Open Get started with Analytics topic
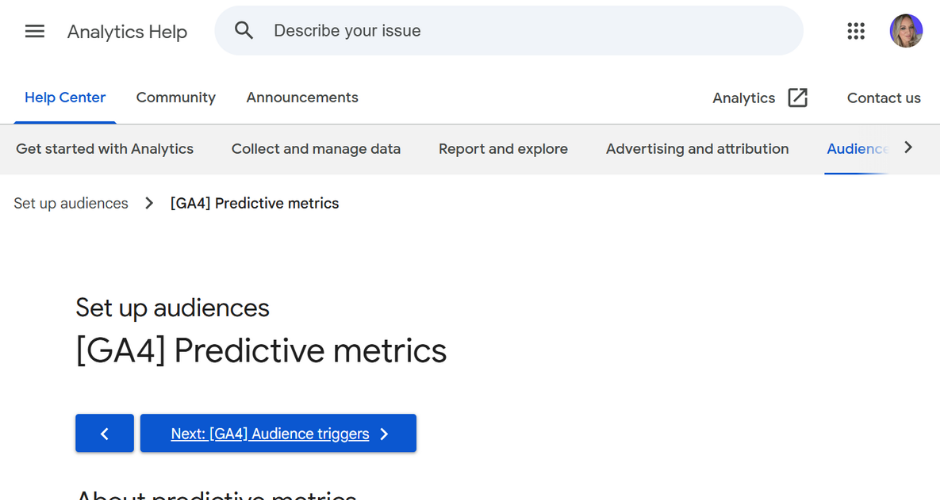The width and height of the screenshot is (940, 500). pos(105,149)
